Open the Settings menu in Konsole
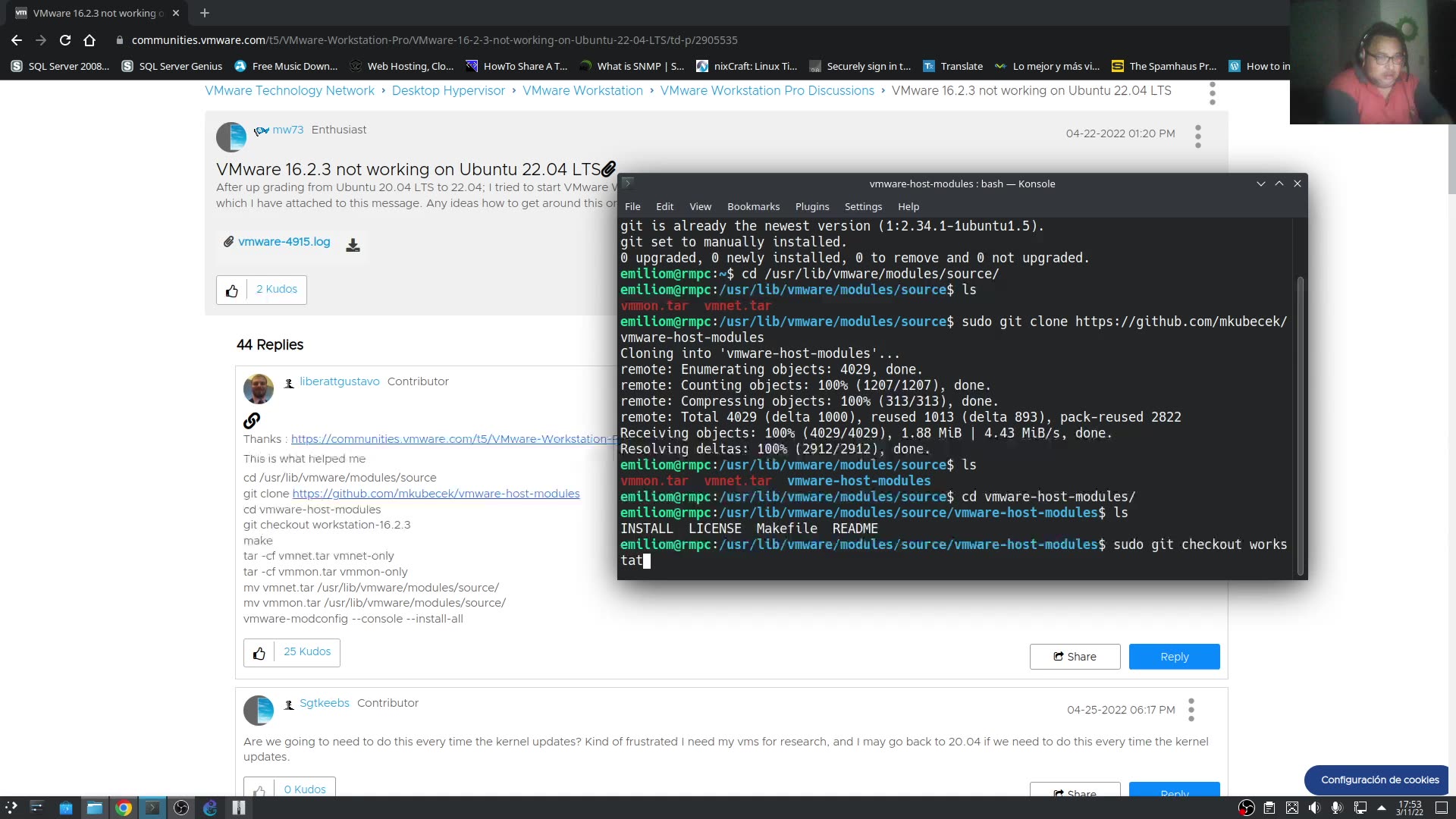This screenshot has height=819, width=1456. 863,206
